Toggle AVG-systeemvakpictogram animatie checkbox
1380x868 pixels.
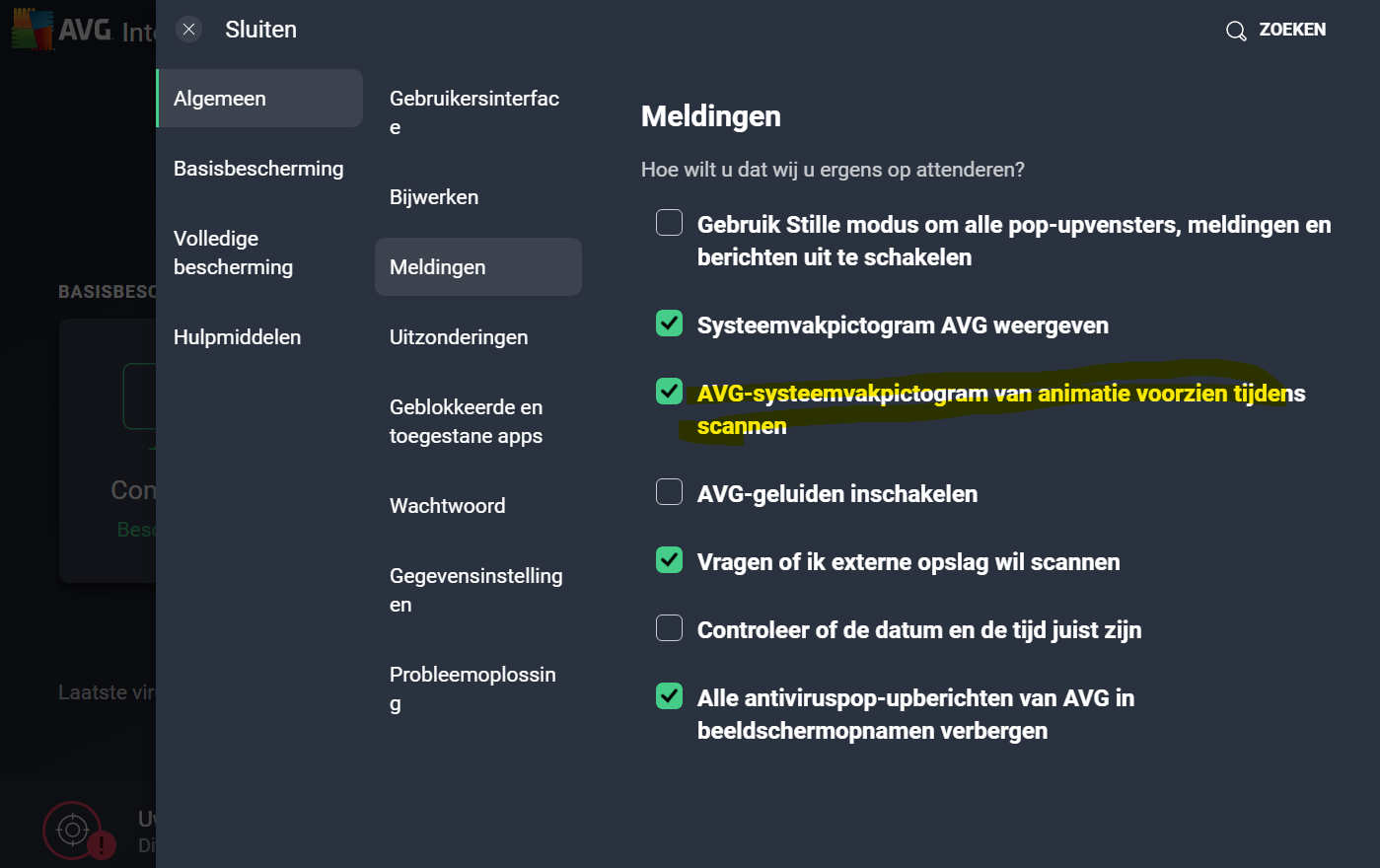point(669,392)
